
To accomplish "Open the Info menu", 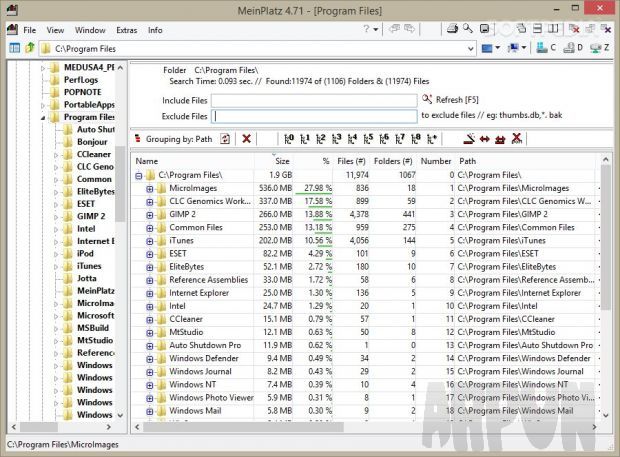I will coord(155,30).
